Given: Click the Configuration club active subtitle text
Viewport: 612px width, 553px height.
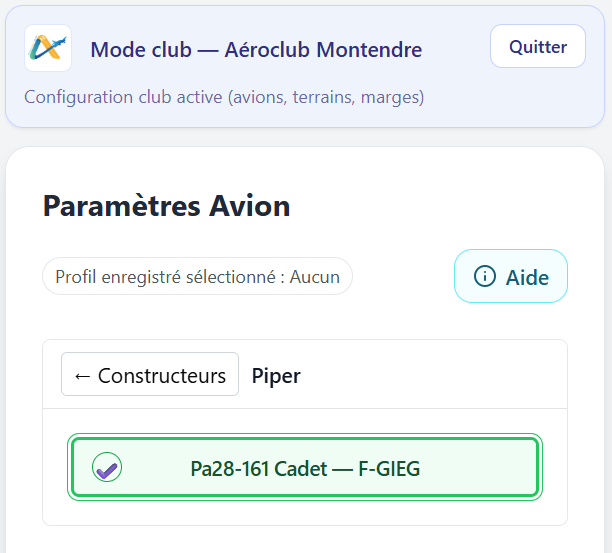Looking at the screenshot, I should click(x=224, y=97).
